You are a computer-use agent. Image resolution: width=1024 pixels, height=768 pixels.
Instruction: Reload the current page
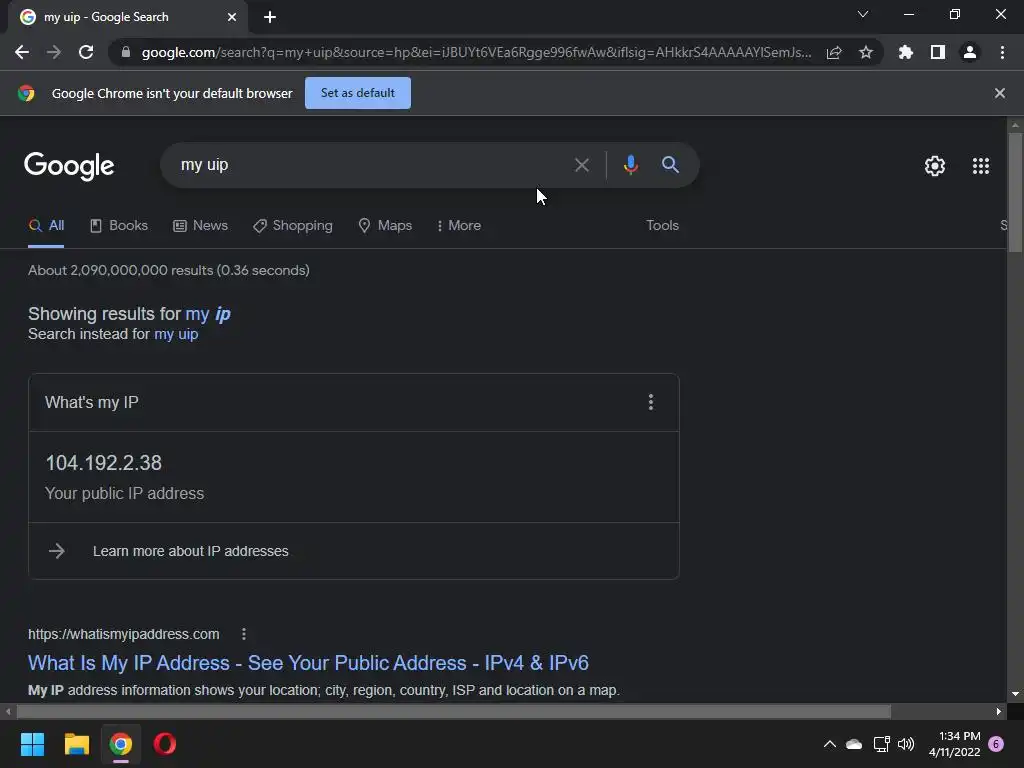[x=86, y=52]
